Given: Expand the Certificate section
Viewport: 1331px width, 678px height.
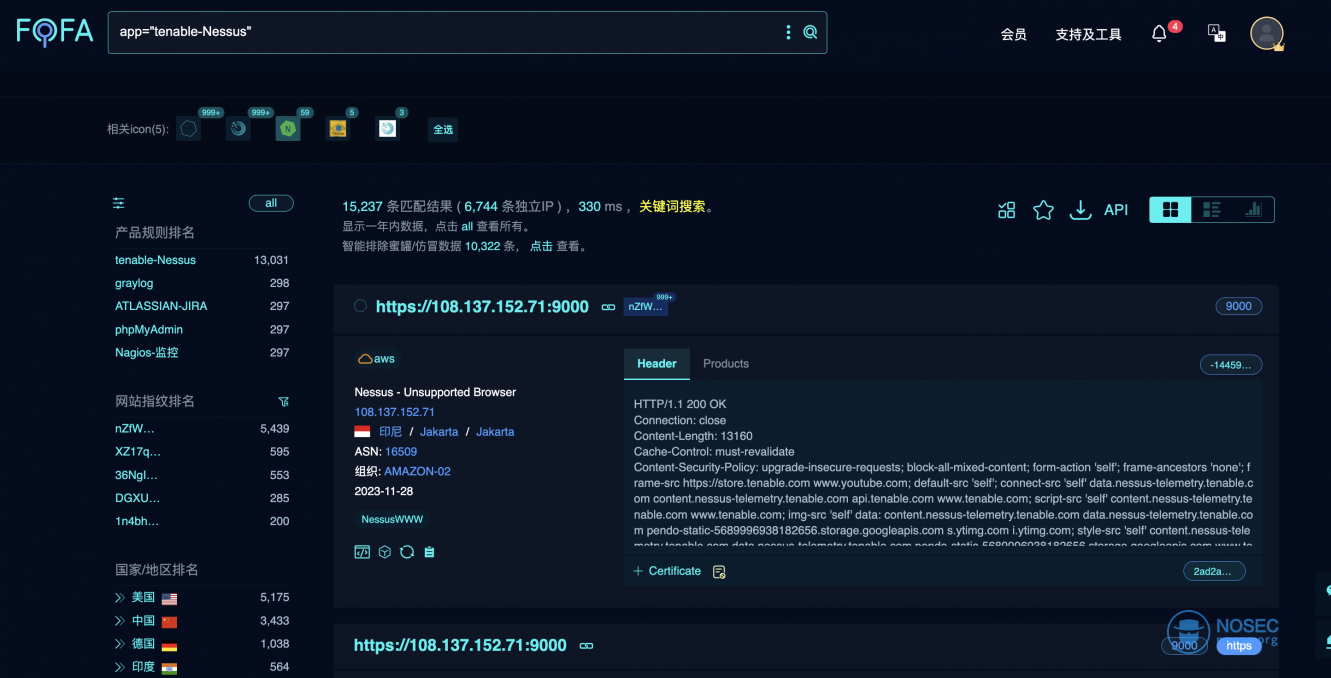Looking at the screenshot, I should pyautogui.click(x=667, y=571).
